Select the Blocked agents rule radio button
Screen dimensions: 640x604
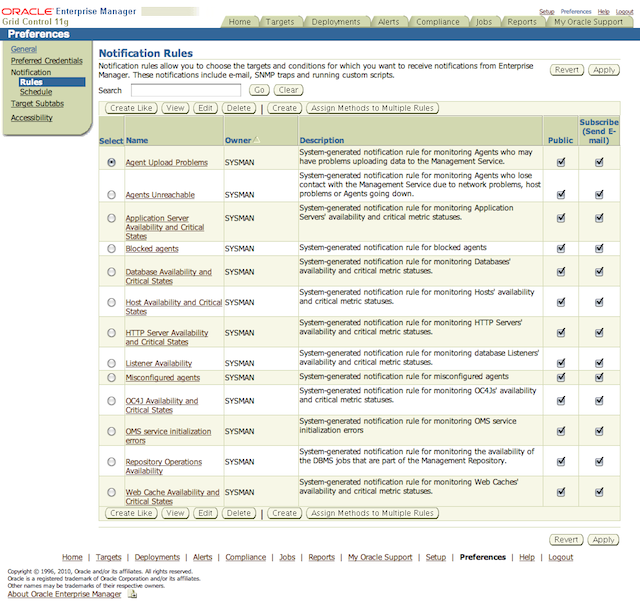click(111, 248)
